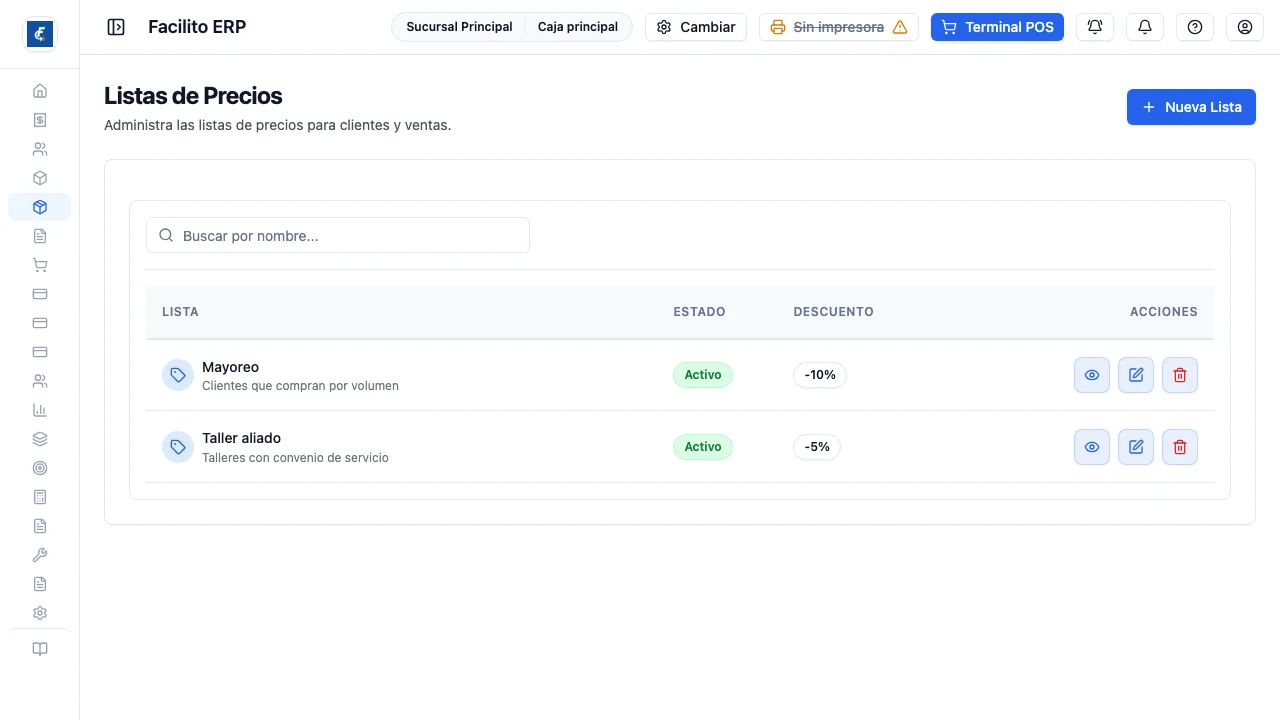1280x720 pixels.
Task: Delete the Taller aliado price list
Action: (1180, 447)
